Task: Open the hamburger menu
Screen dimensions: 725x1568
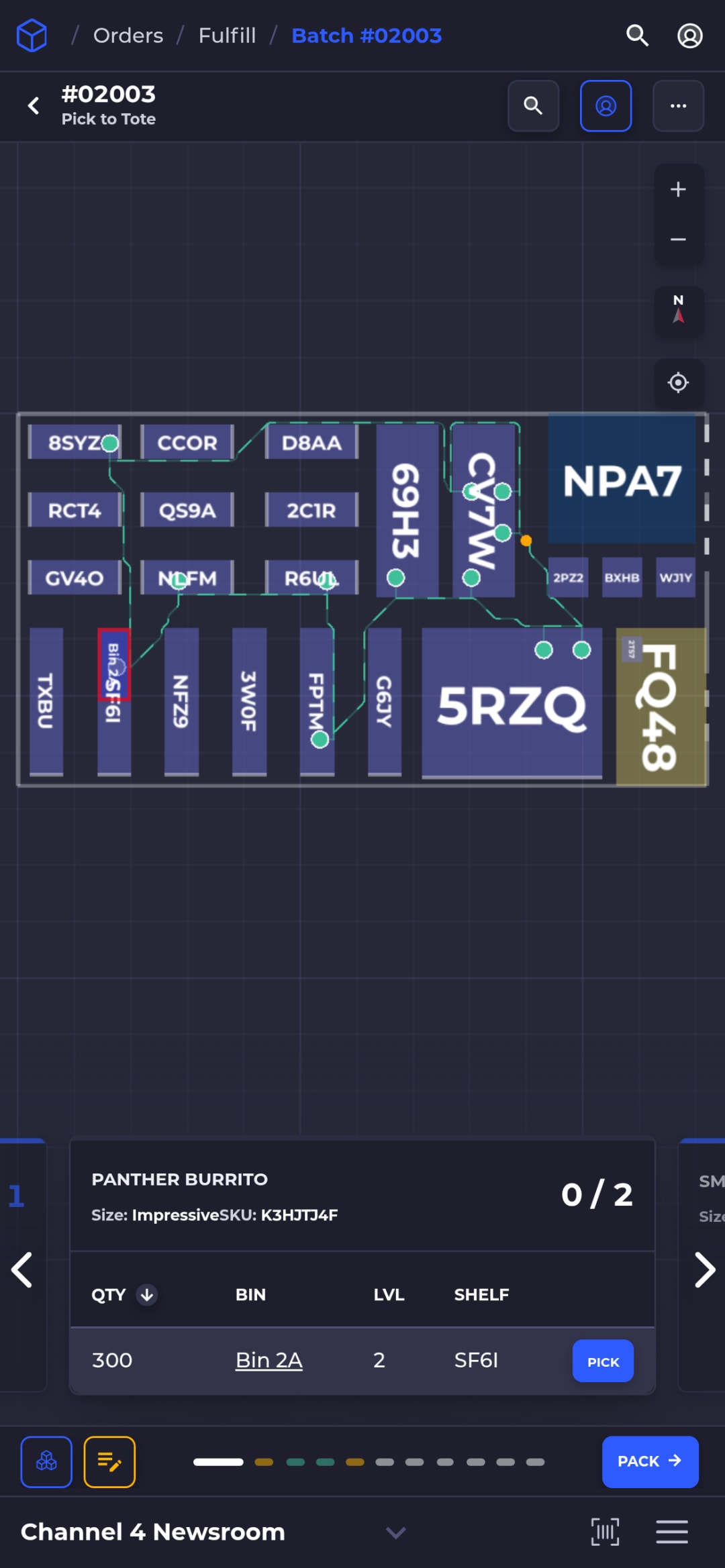Action: (x=672, y=1532)
